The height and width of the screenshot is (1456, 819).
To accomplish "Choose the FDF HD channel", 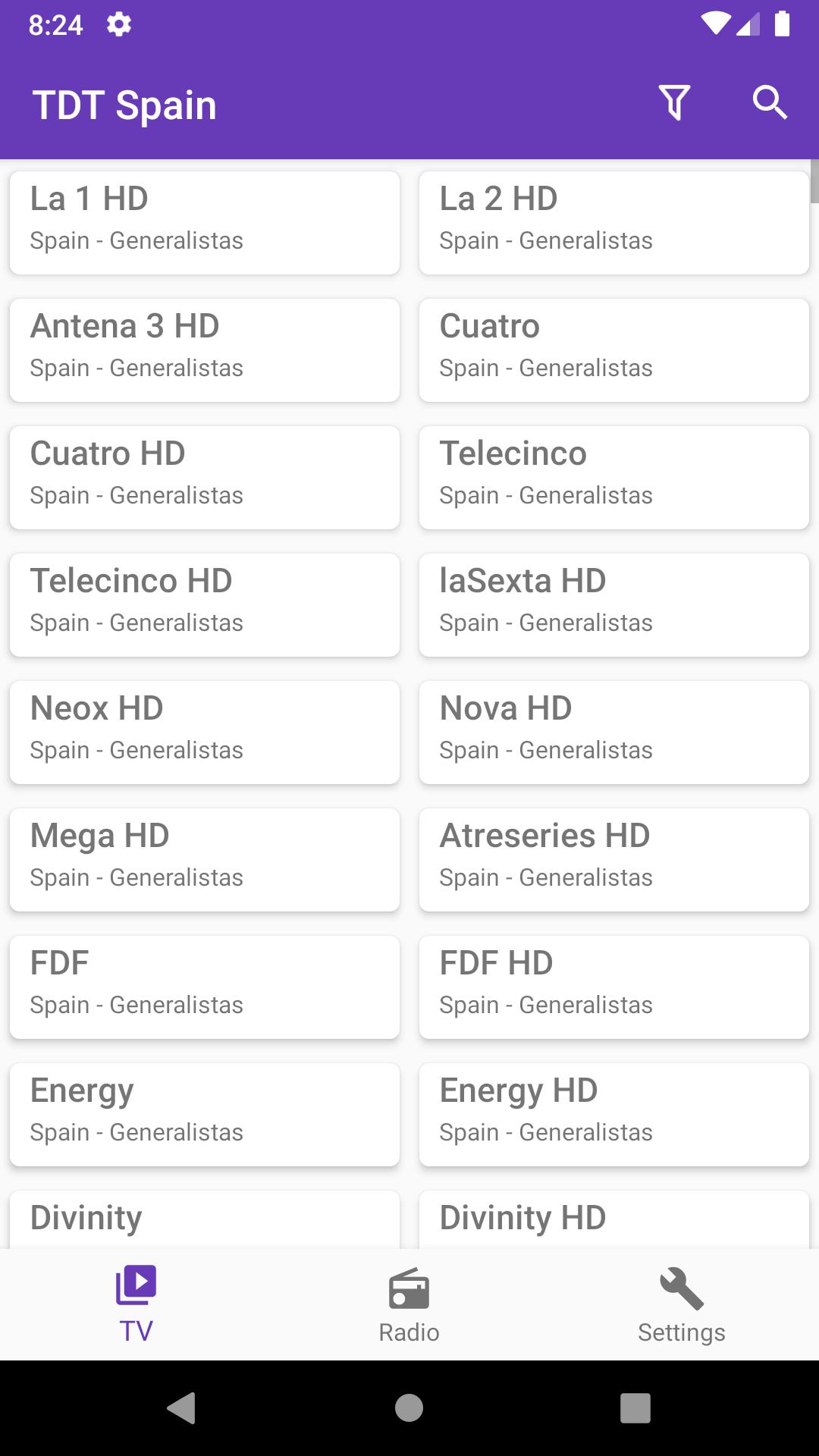I will coord(614,987).
